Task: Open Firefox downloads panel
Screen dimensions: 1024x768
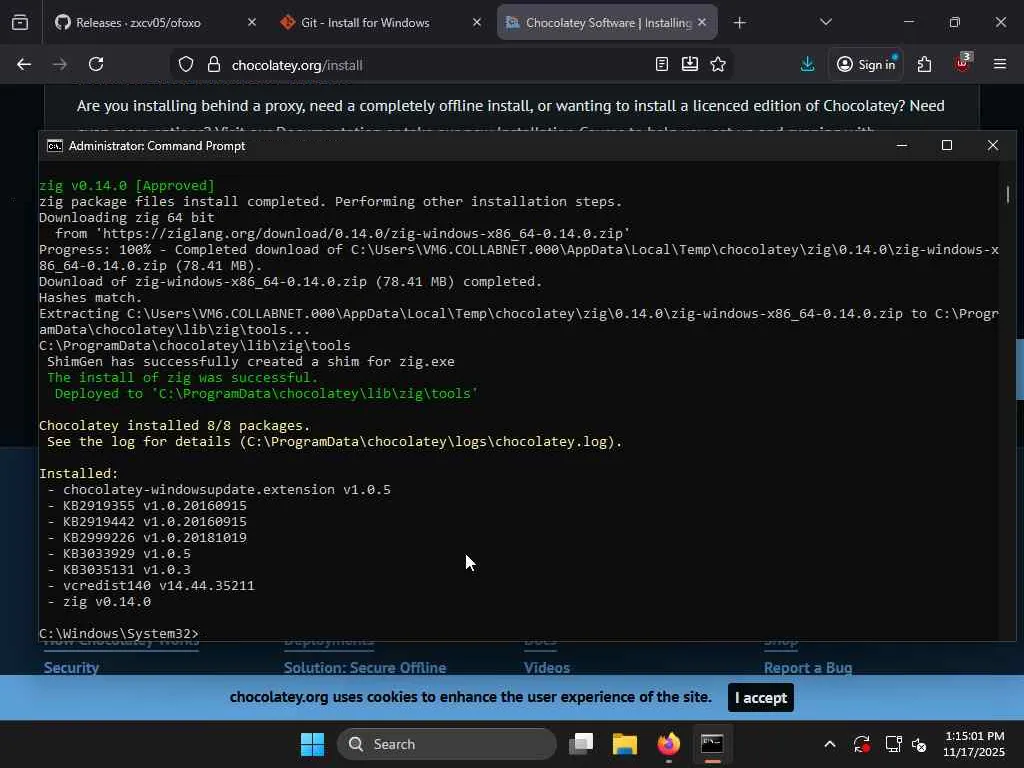Action: (807, 64)
